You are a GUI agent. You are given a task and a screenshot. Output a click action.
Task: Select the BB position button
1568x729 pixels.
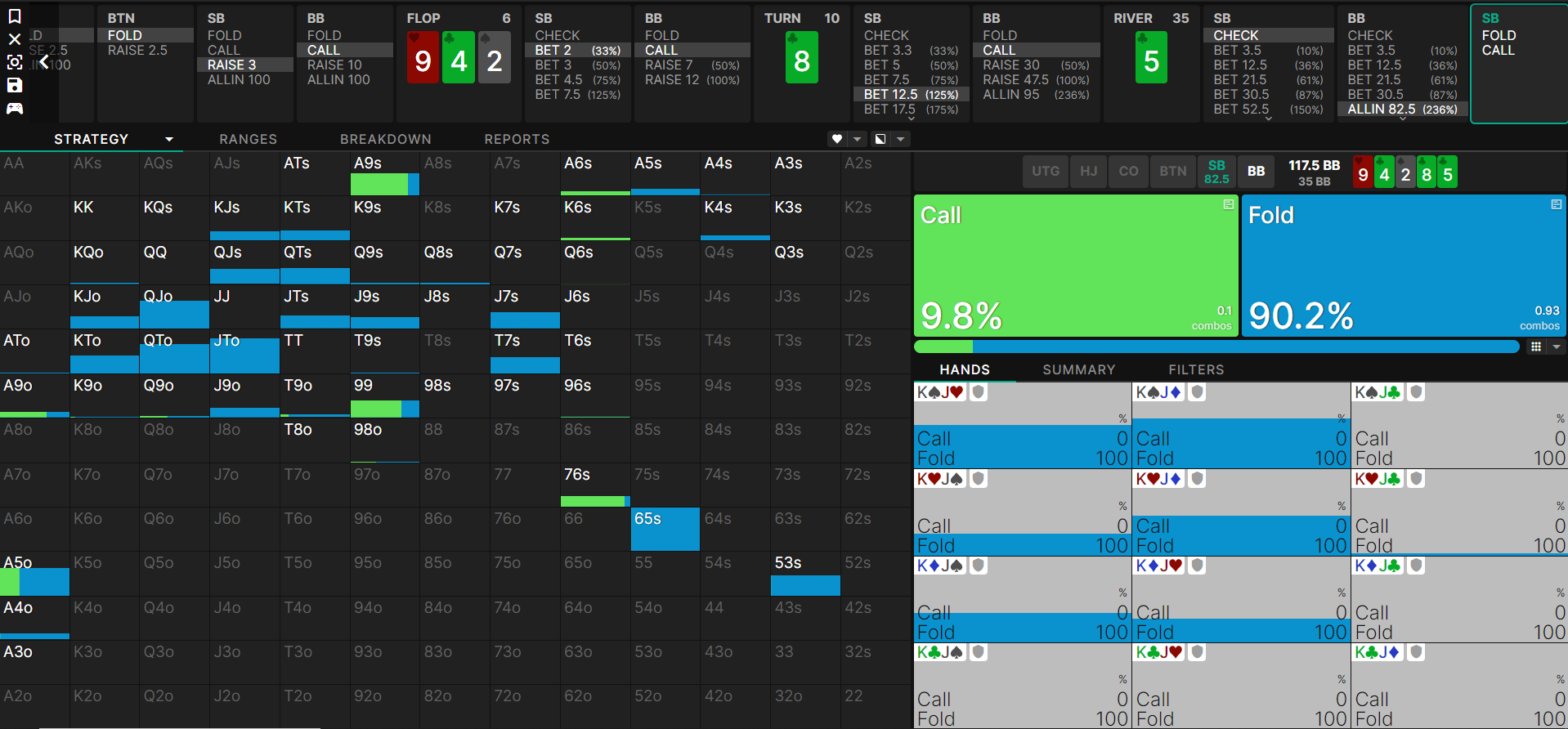click(x=1257, y=172)
